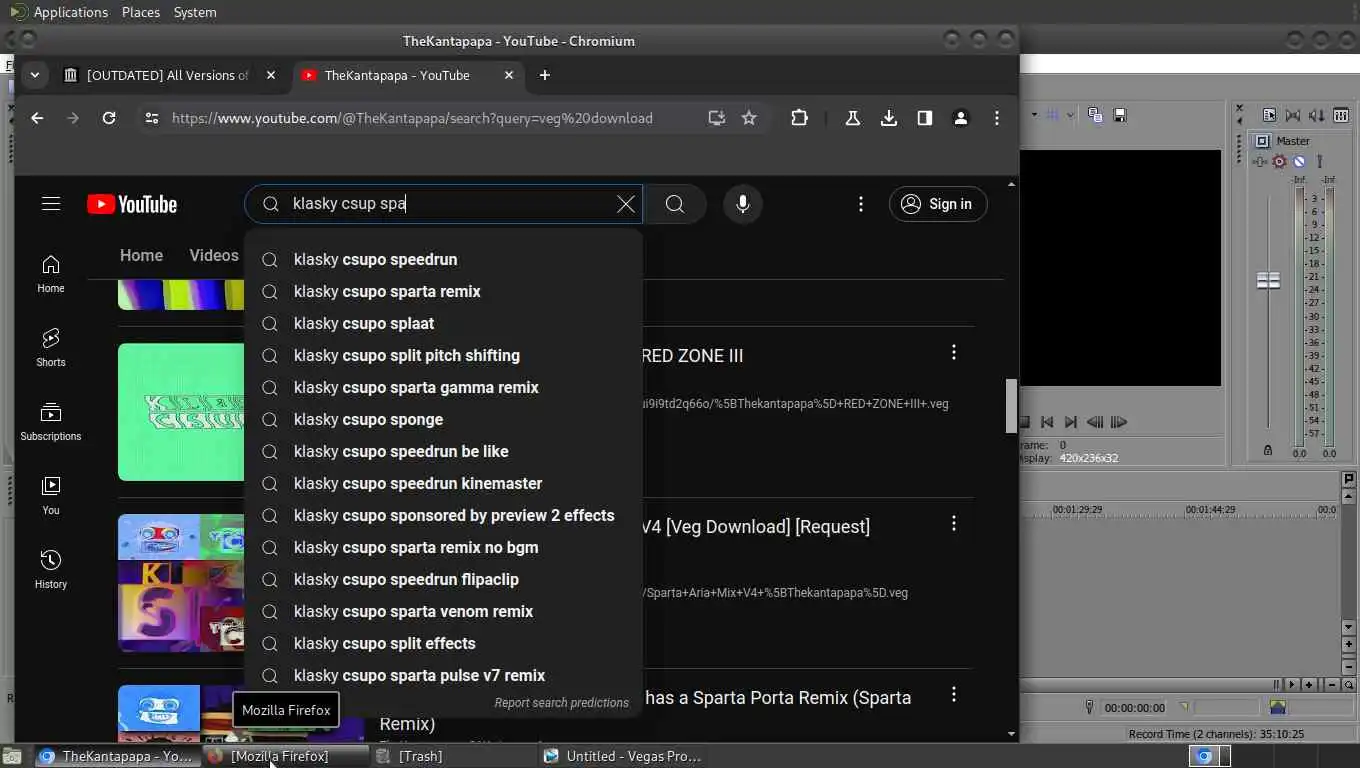This screenshot has width=1360, height=768.
Task: Open Chromium tab search dropdown arrow
Action: pos(35,75)
